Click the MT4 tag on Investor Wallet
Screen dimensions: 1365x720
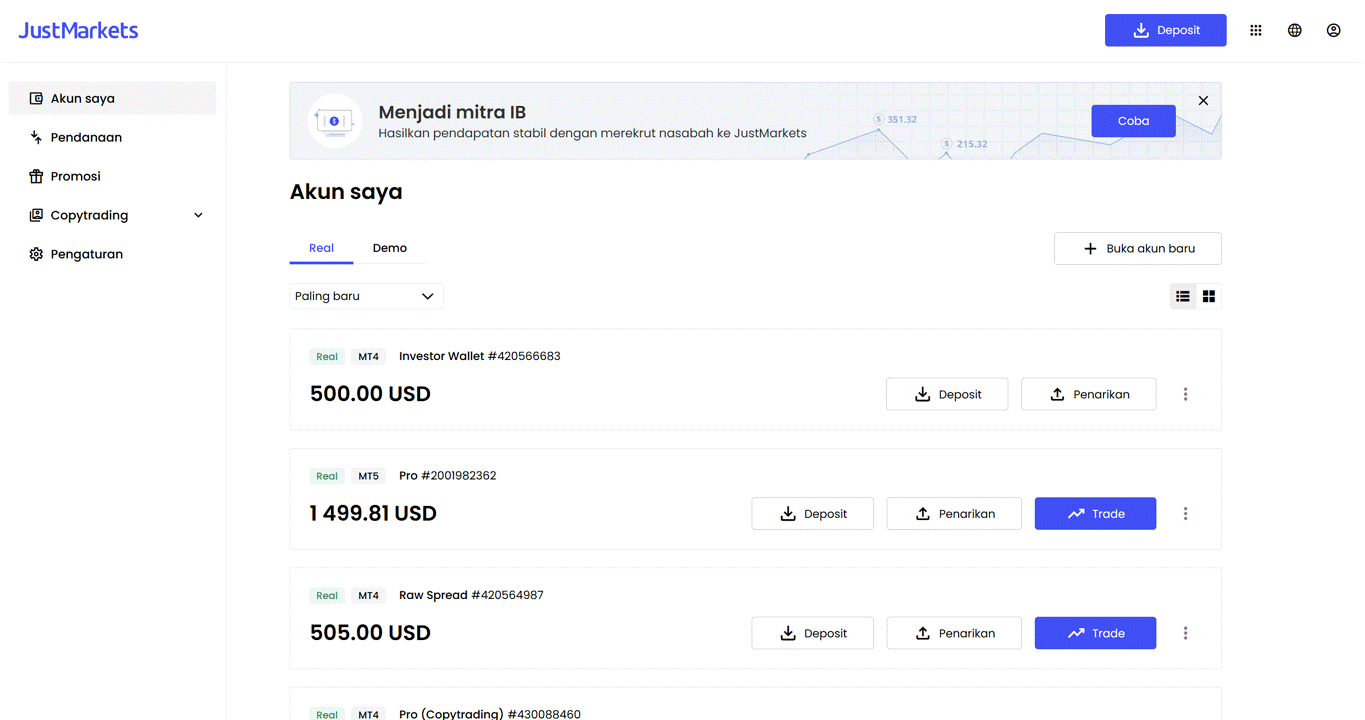tap(369, 356)
